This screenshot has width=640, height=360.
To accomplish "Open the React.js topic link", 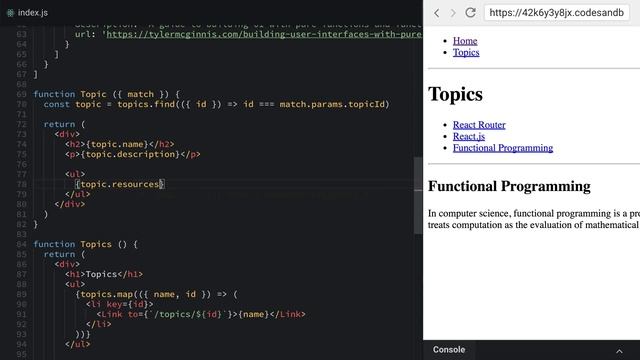I will 469,136.
